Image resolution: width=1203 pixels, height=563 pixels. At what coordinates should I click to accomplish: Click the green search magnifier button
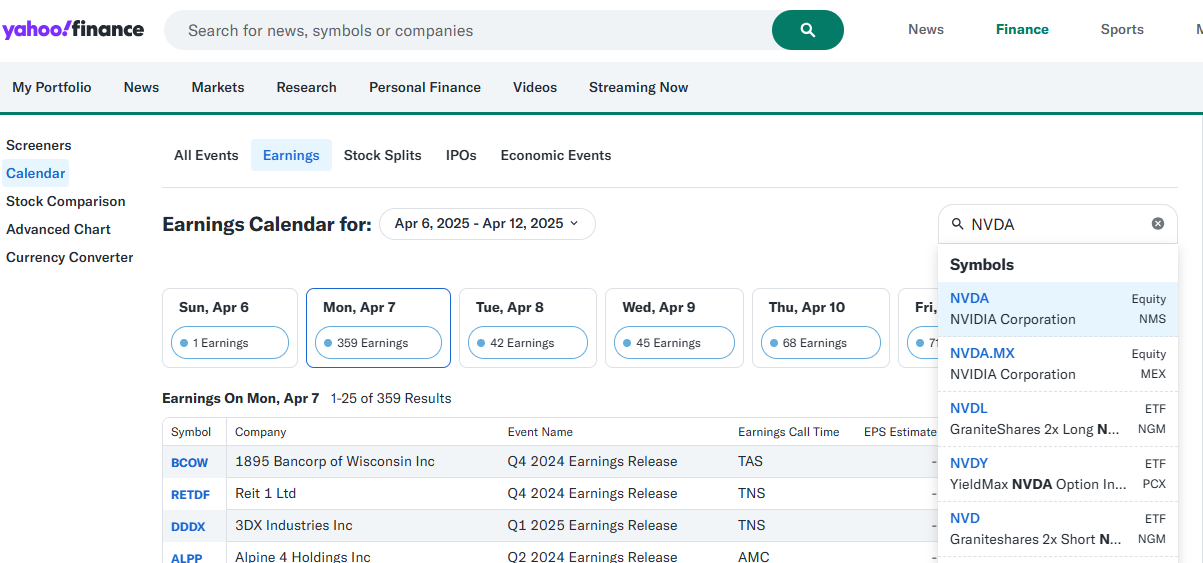coord(808,30)
